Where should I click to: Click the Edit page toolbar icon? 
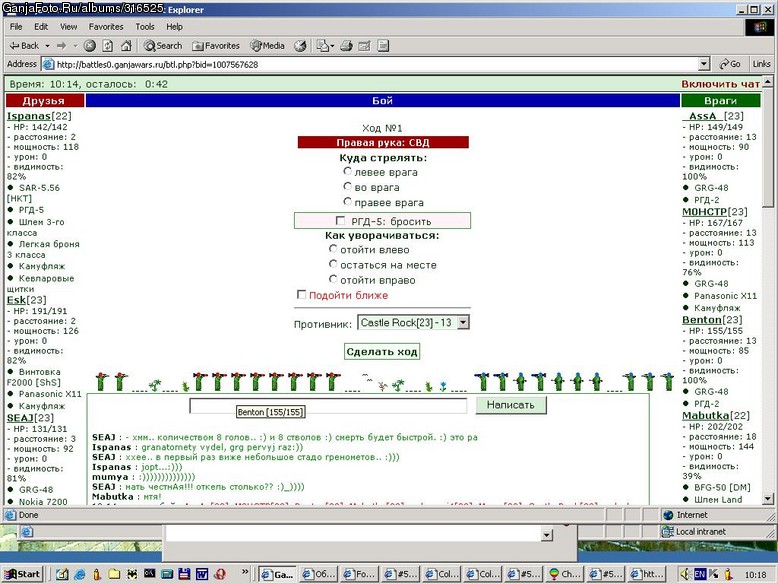pos(365,46)
